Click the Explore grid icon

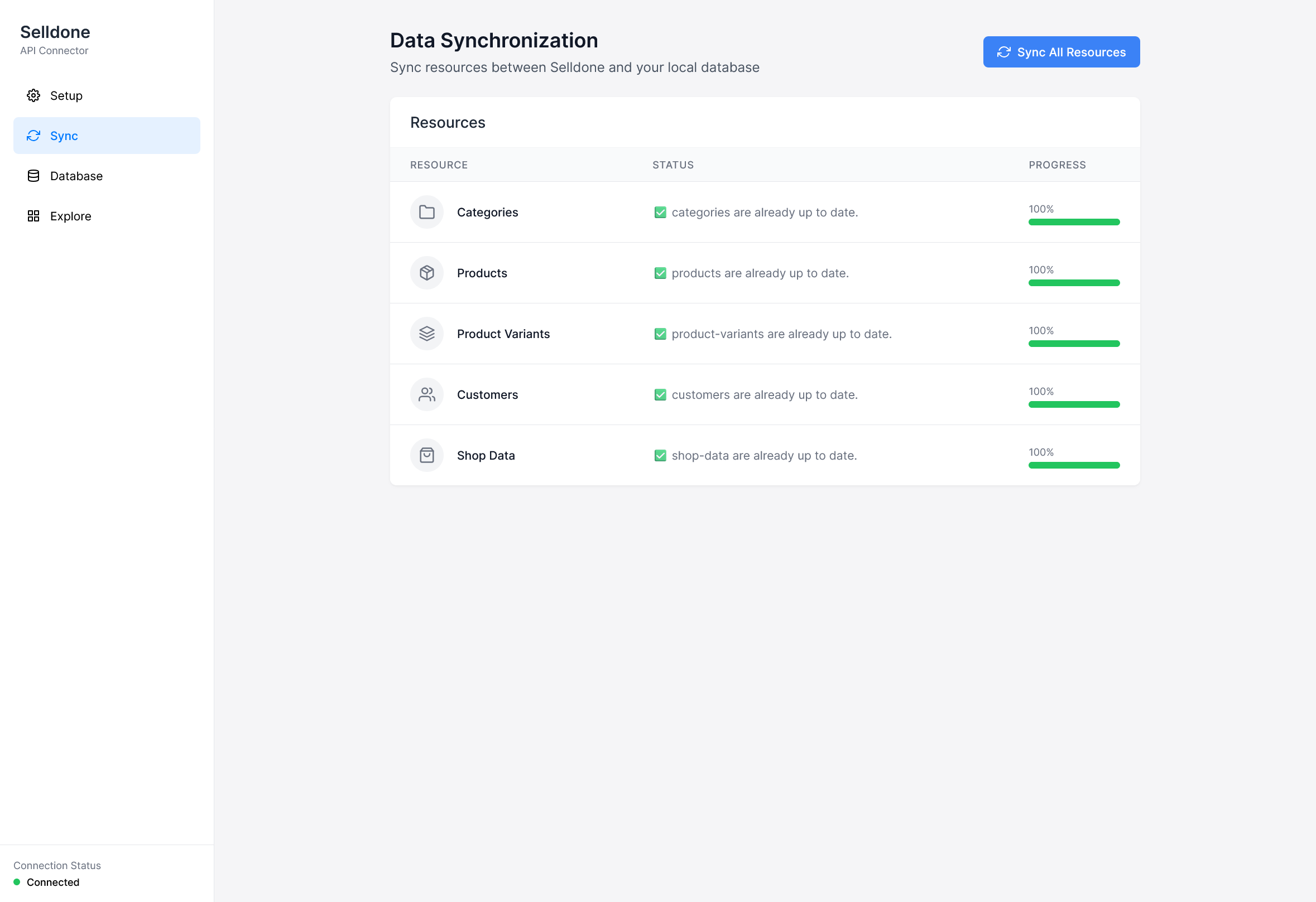coord(33,216)
